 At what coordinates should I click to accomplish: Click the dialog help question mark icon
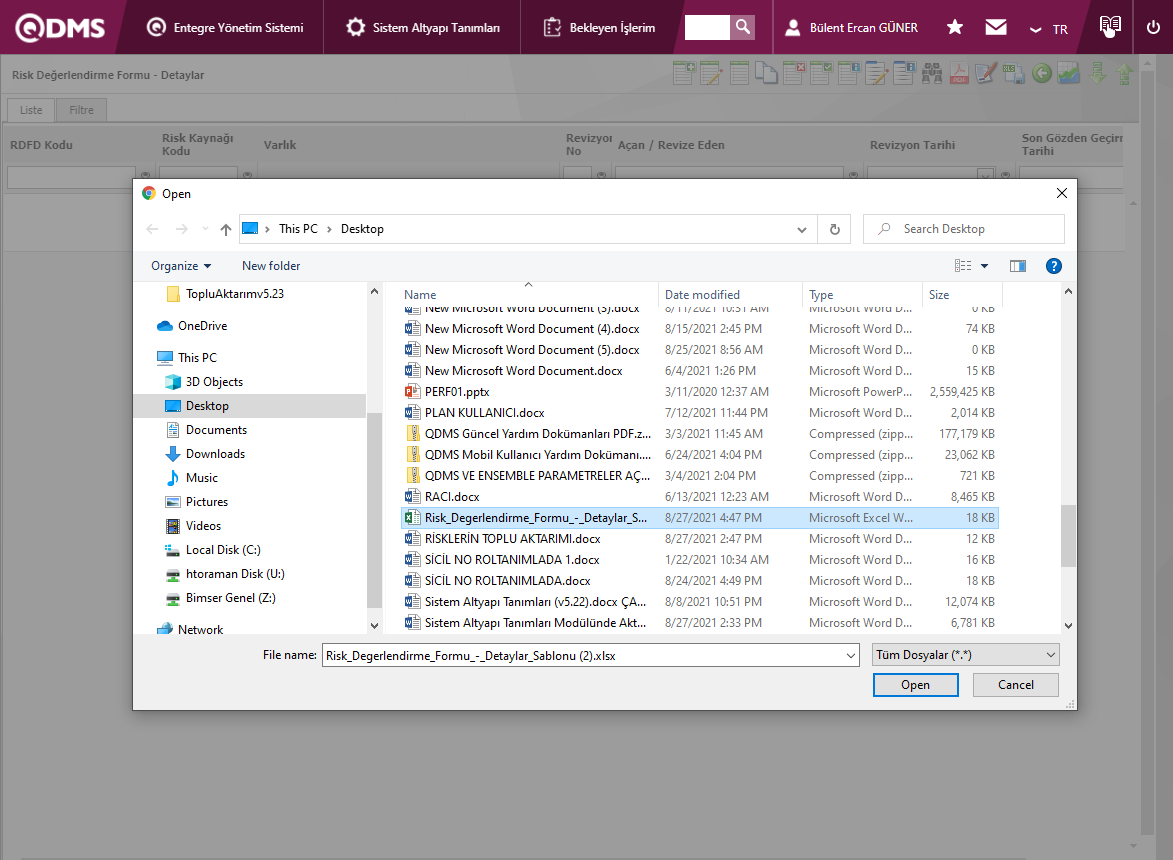(x=1053, y=266)
